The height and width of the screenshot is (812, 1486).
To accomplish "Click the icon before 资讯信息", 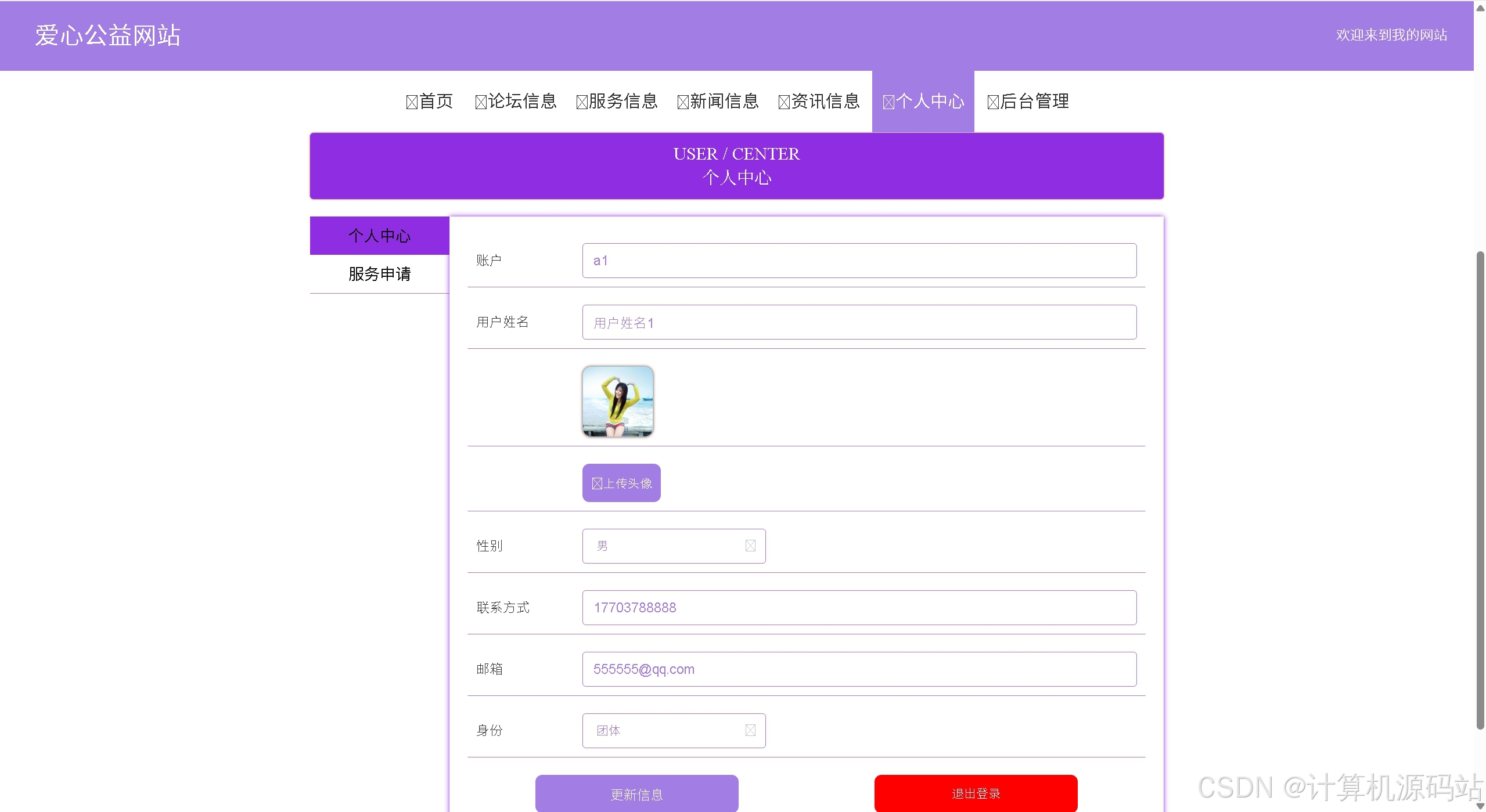I will coord(784,103).
